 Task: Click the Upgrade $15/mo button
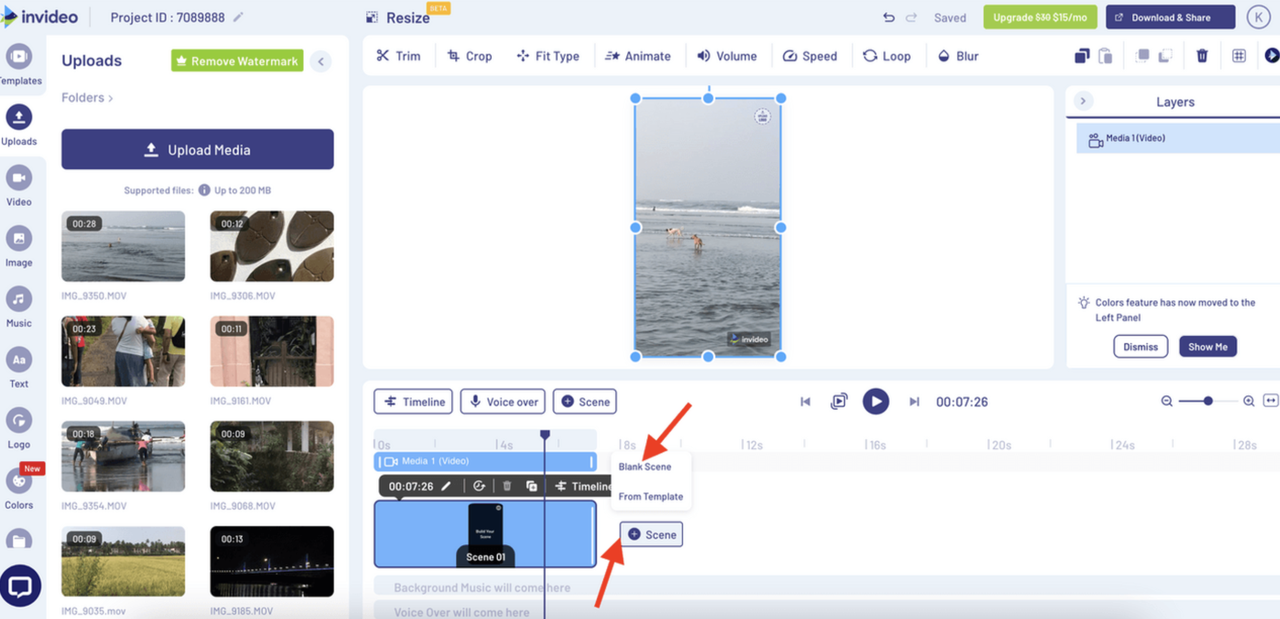[x=1040, y=17]
